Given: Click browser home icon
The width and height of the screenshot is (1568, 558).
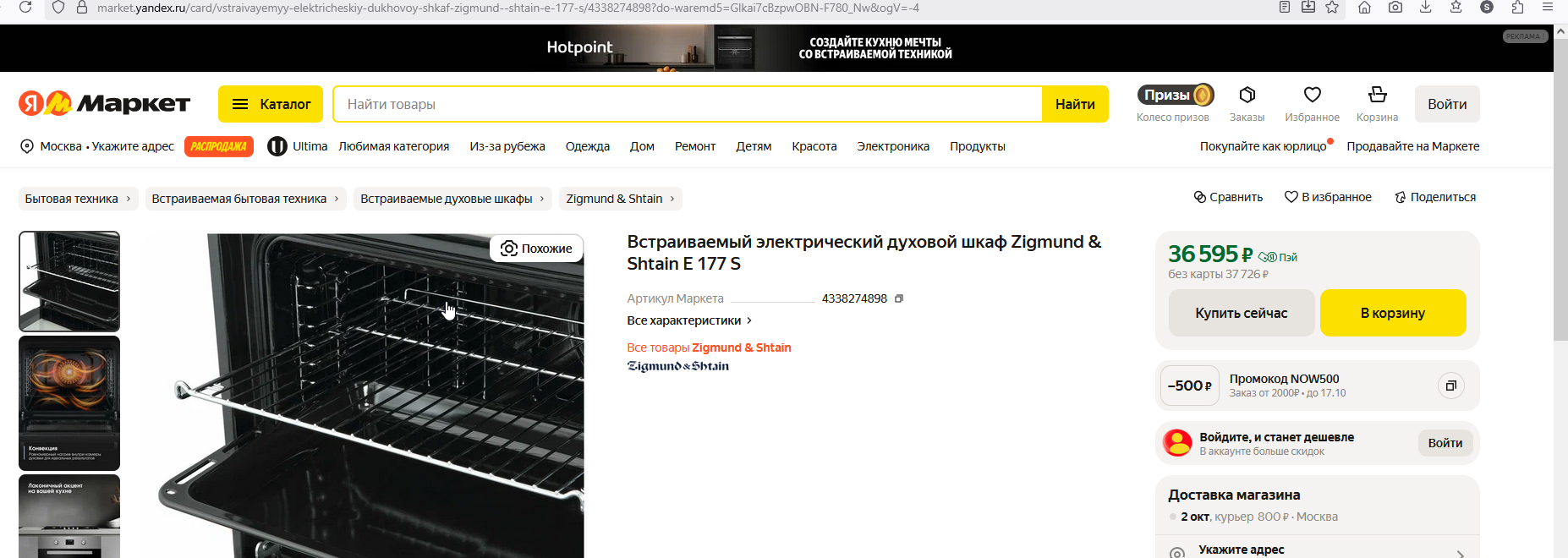Looking at the screenshot, I should [x=1364, y=8].
